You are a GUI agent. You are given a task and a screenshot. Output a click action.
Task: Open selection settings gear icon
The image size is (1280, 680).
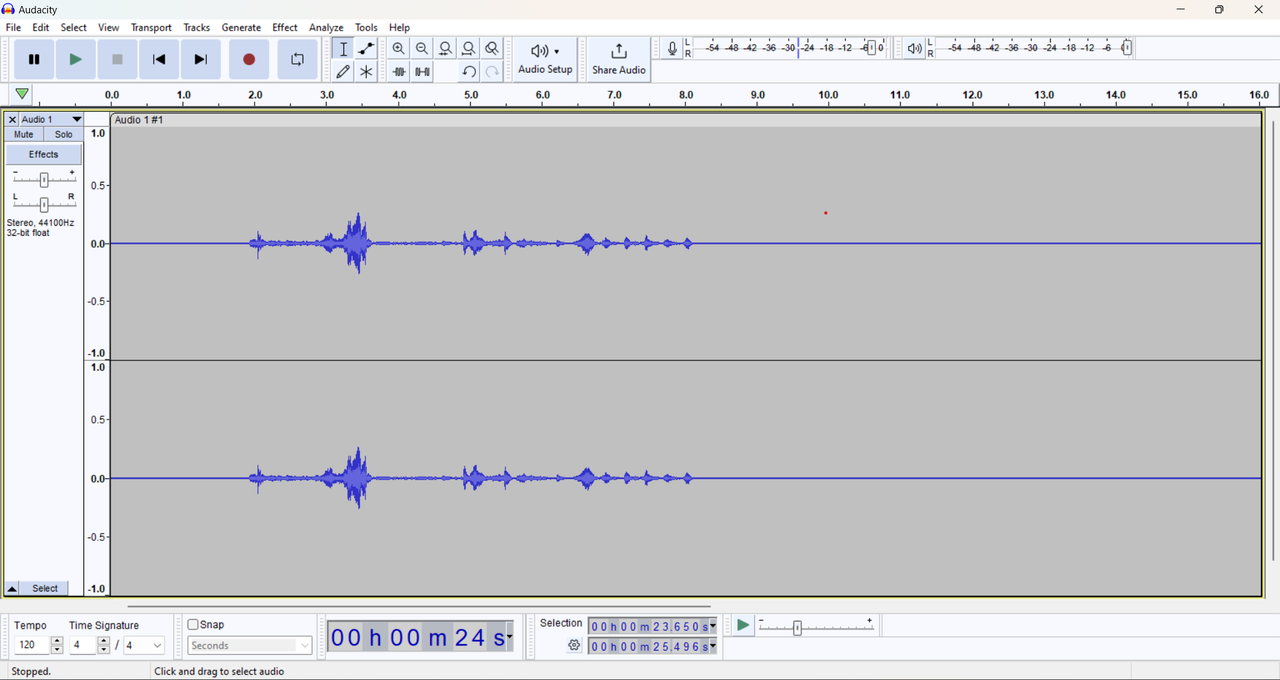[x=574, y=646]
